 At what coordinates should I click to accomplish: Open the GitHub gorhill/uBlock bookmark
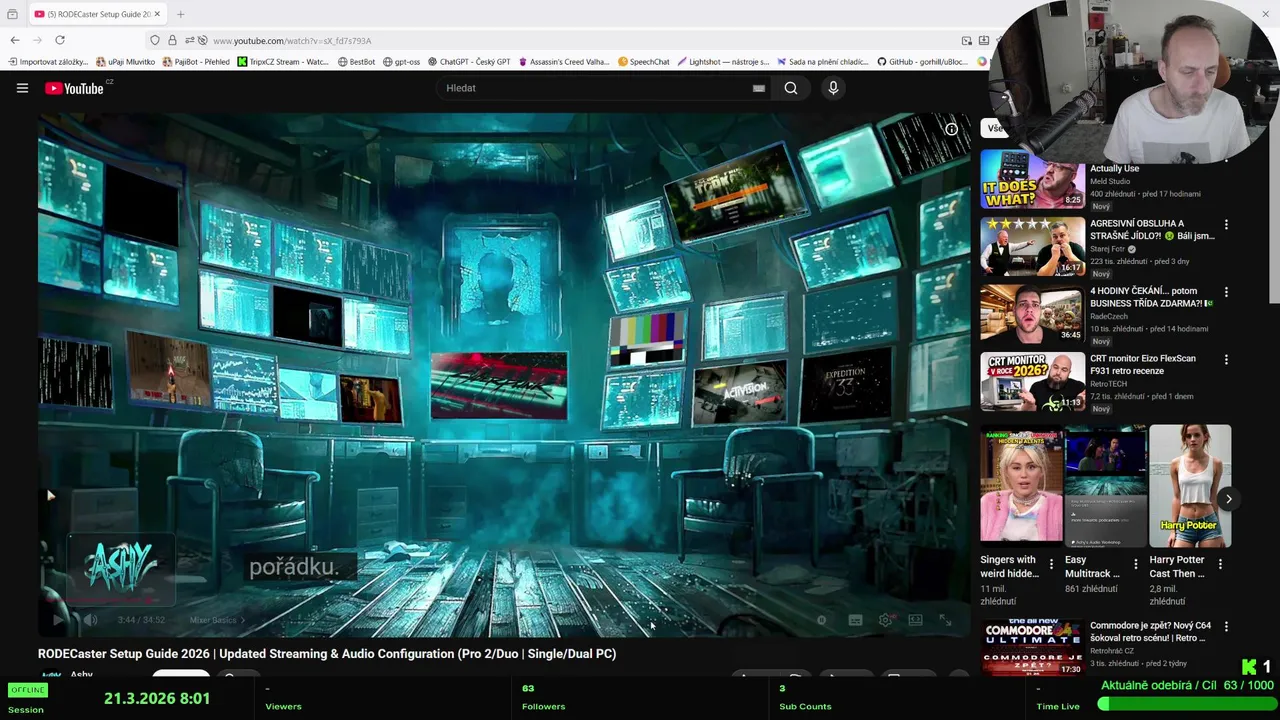click(922, 62)
